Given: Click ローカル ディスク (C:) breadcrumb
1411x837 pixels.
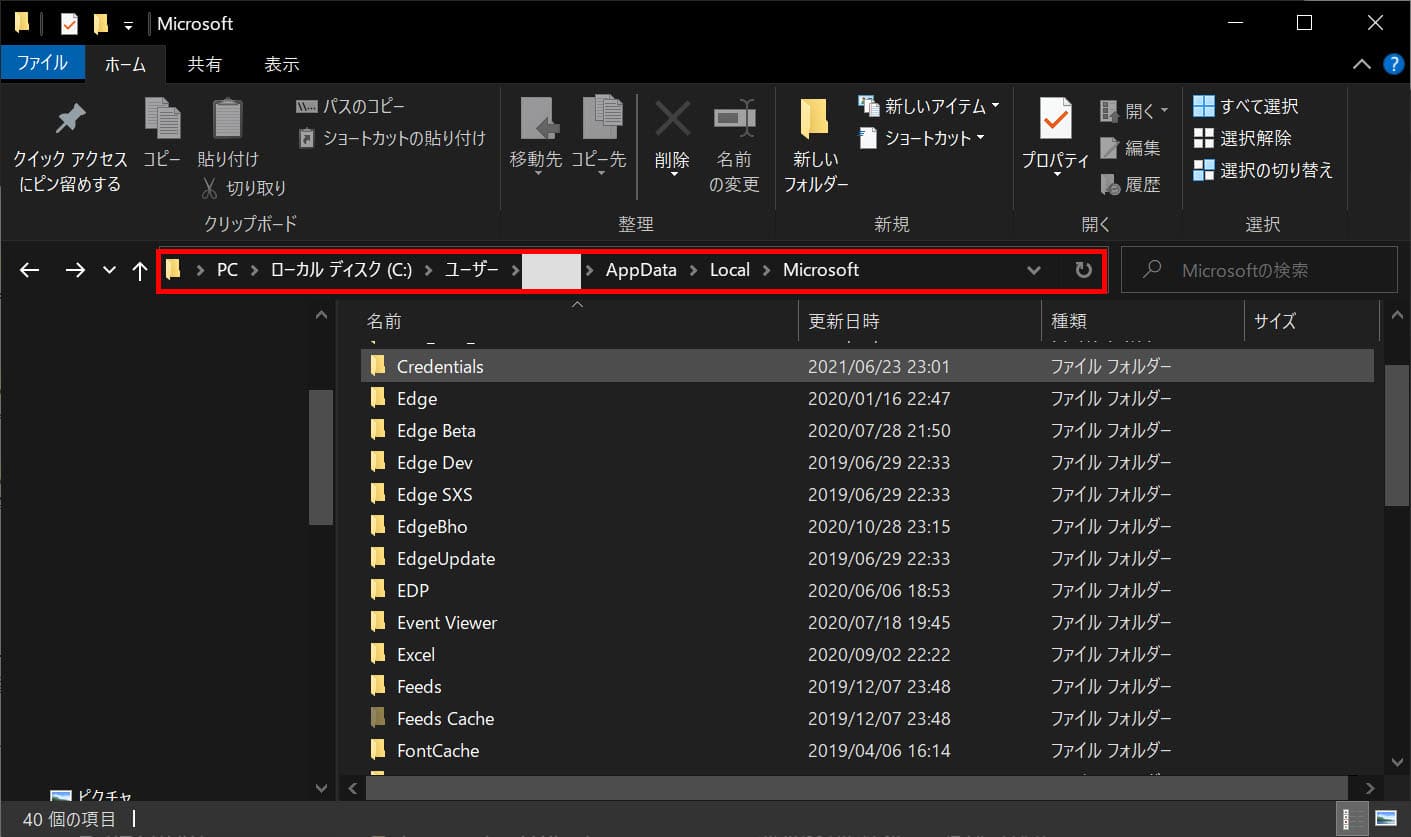Looking at the screenshot, I should [340, 270].
